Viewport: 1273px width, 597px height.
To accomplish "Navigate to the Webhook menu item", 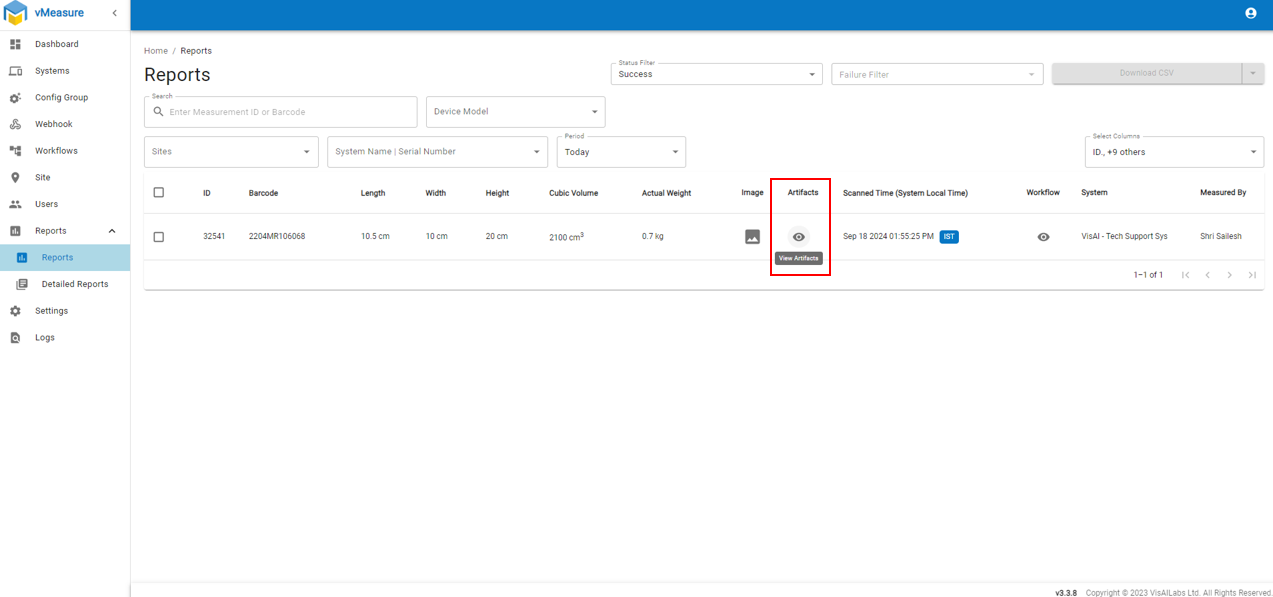I will click(53, 124).
